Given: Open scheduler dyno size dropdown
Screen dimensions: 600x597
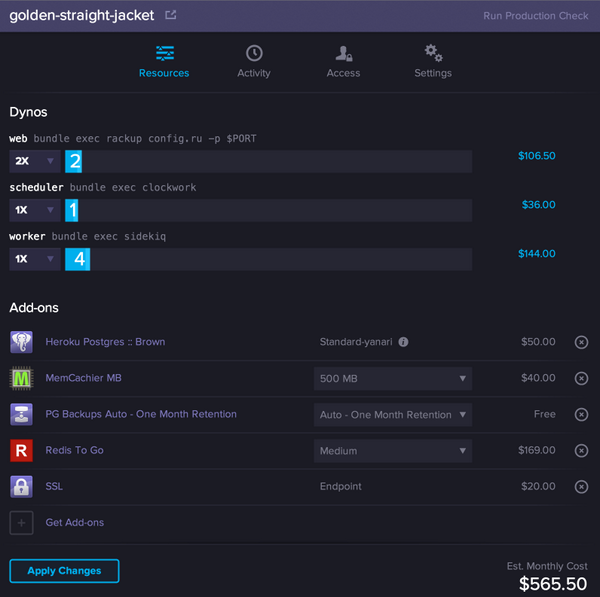Looking at the screenshot, I should tap(35, 210).
